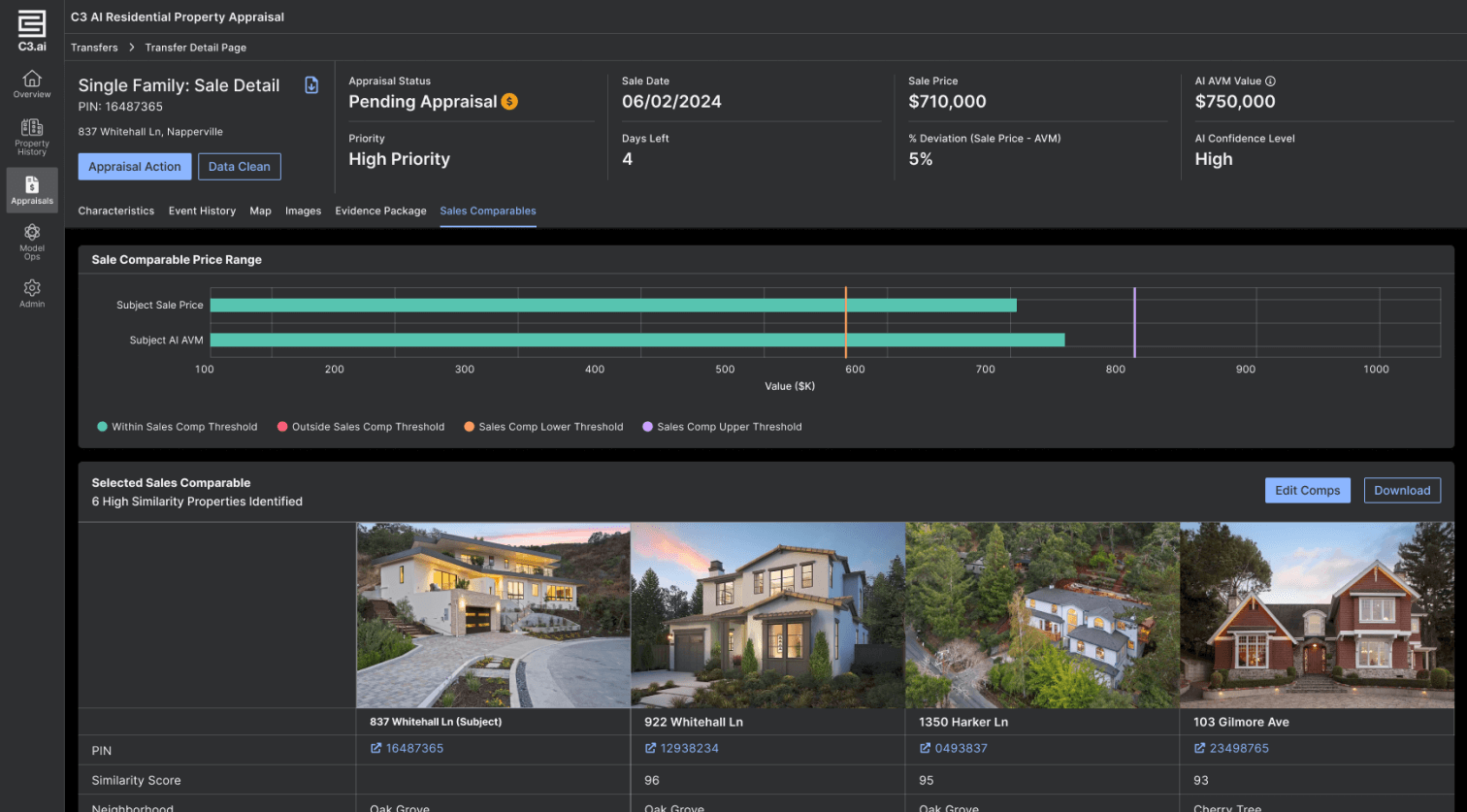Click the Sale Date 06/02/2024
This screenshot has height=812, width=1467.
coord(671,102)
